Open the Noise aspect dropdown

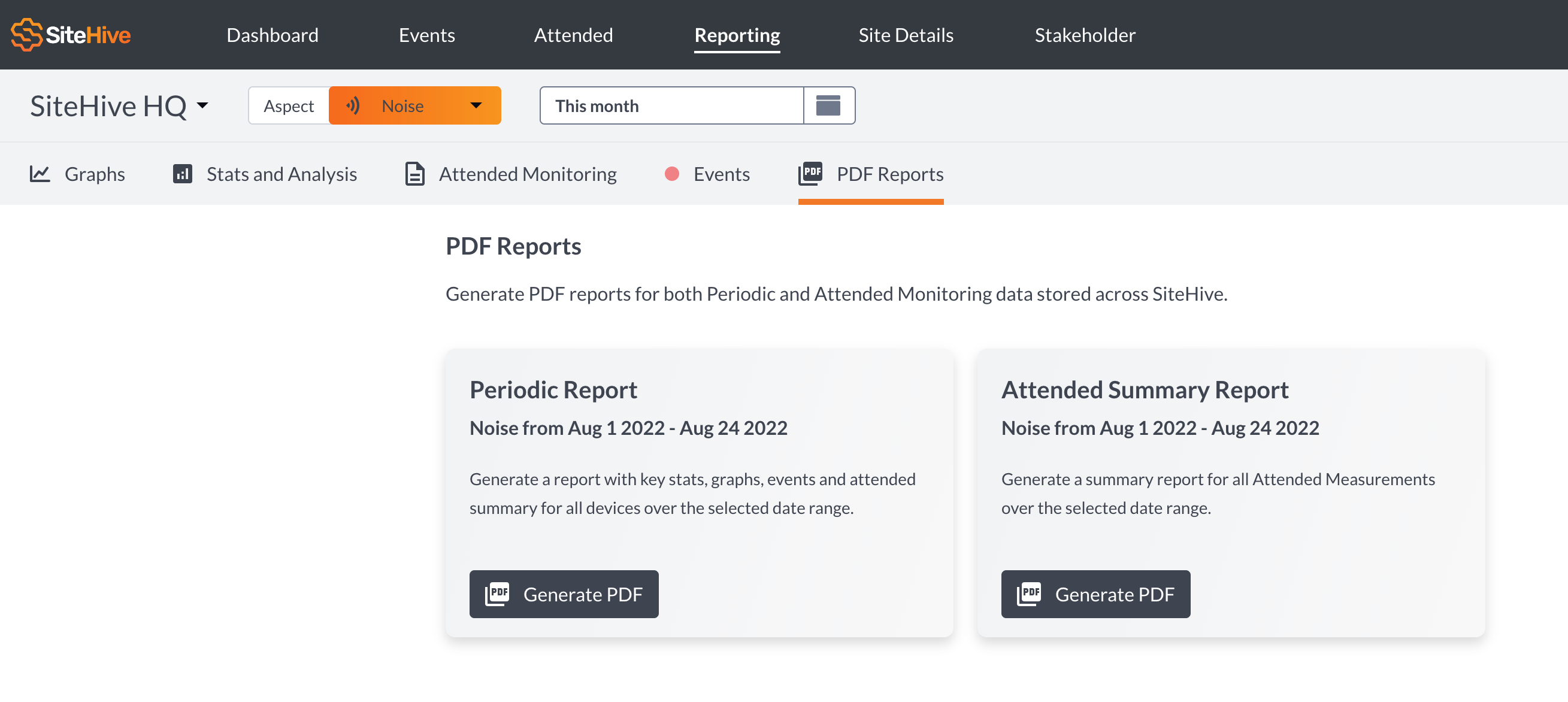(414, 105)
